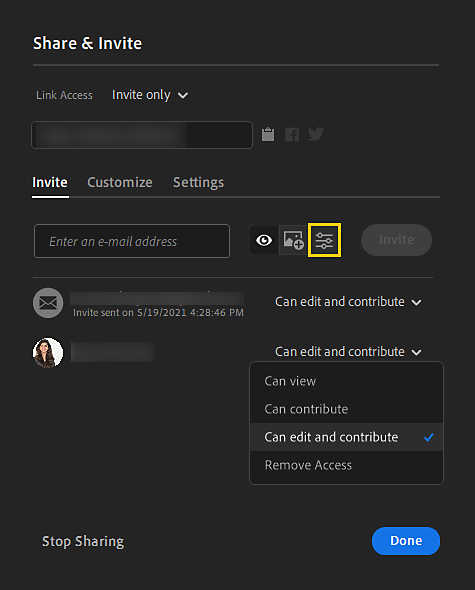Click the Invite button
This screenshot has width=475, height=590.
pos(396,240)
